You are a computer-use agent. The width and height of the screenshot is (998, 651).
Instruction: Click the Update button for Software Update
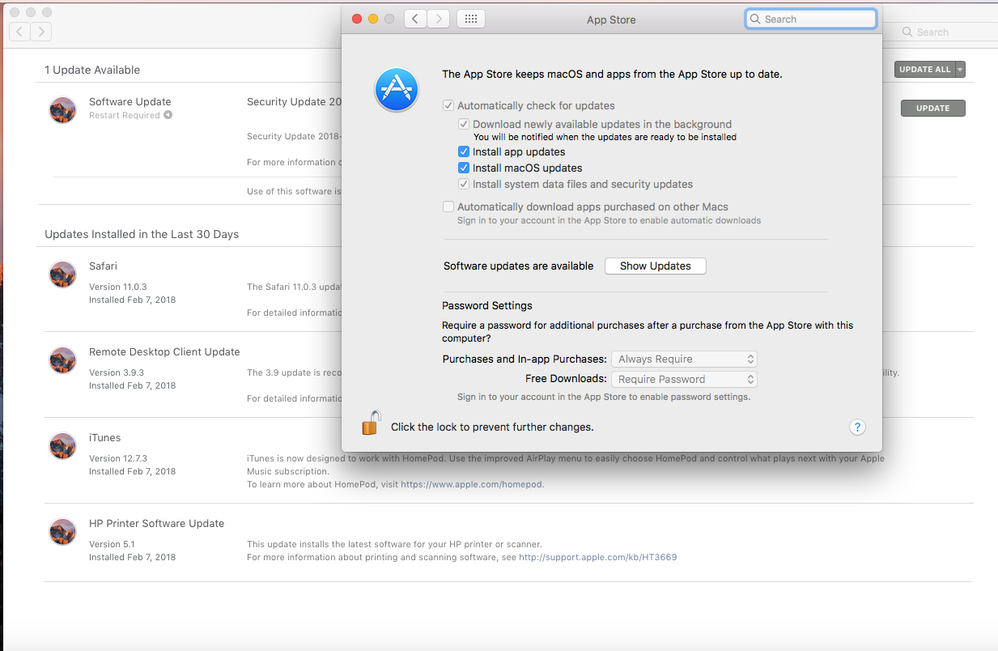click(932, 108)
